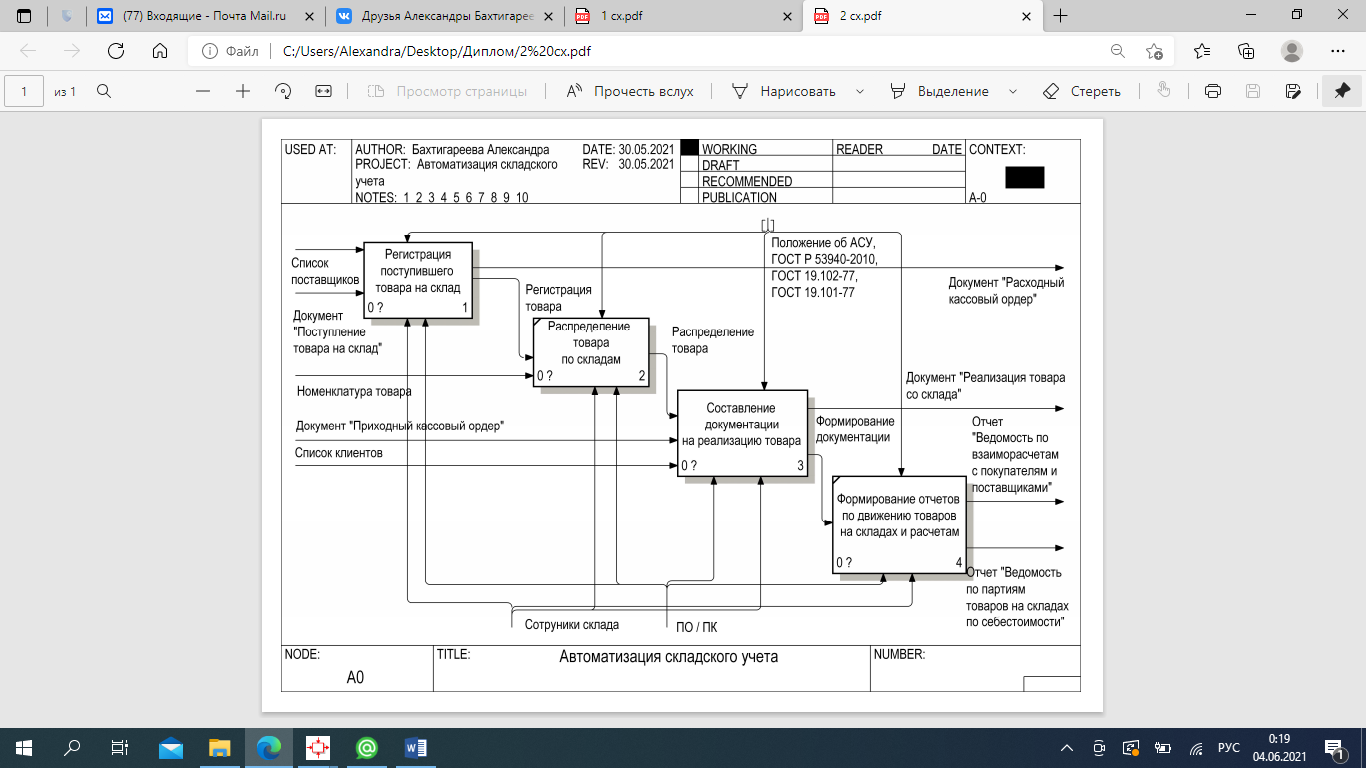The width and height of the screenshot is (1366, 768).
Task: Open the Wi-Fi network panel
Action: 1195,748
